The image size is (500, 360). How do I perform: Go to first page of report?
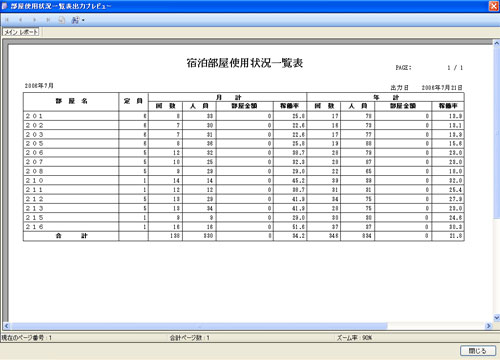click(x=7, y=20)
